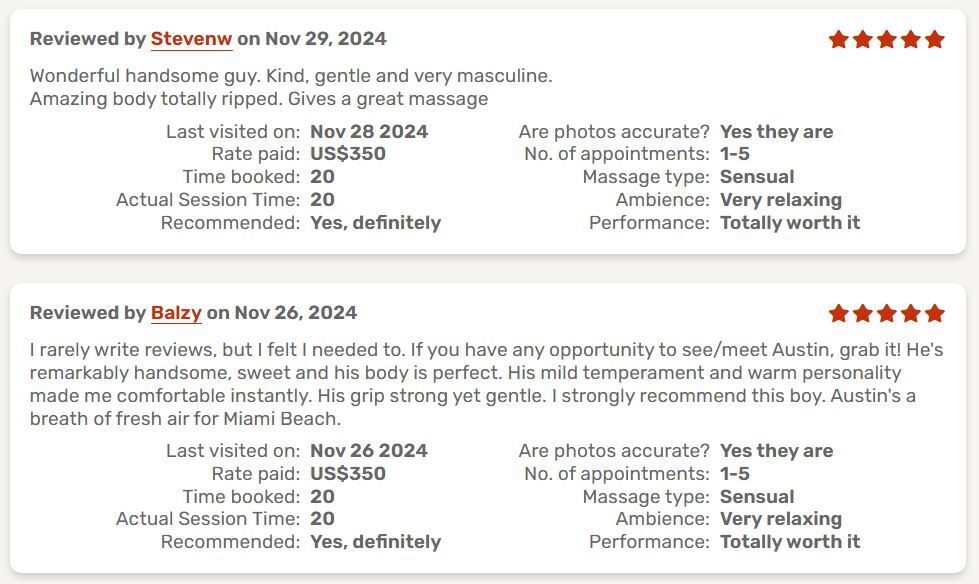979x584 pixels.
Task: Click 'Yes, definitely' in Balzy's review
Action: click(x=375, y=542)
